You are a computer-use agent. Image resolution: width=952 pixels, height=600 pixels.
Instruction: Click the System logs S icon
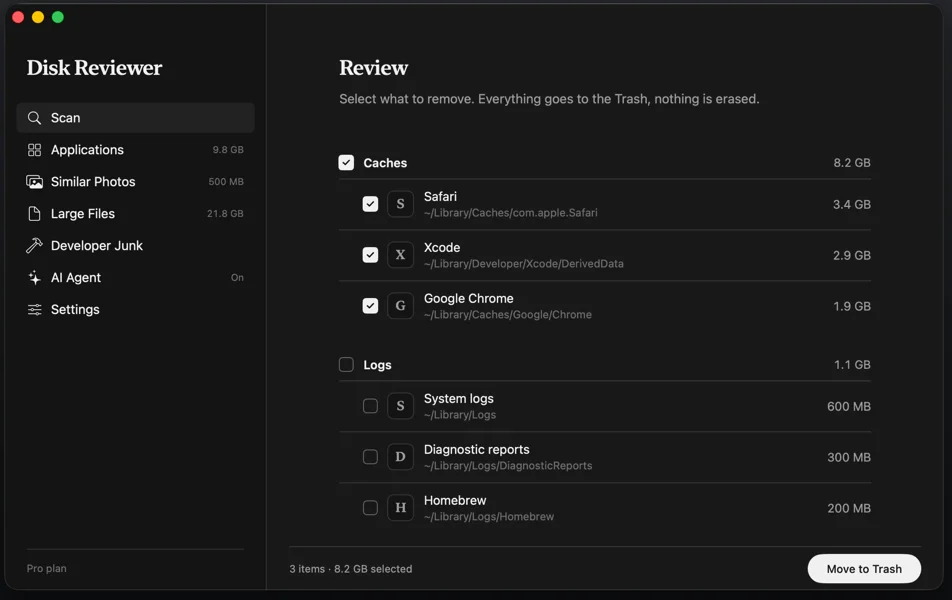click(x=400, y=406)
